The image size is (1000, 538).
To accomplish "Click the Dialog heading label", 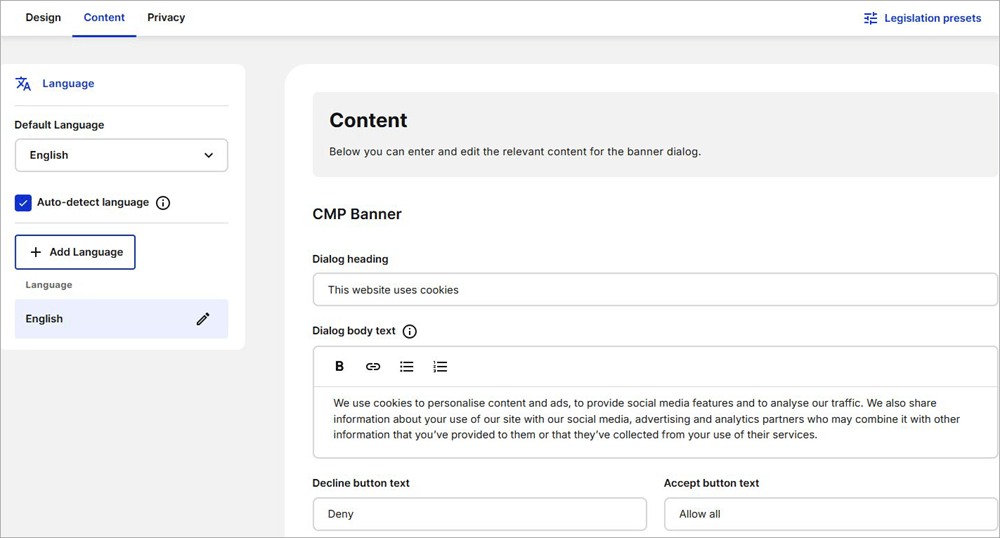I will pos(350,259).
